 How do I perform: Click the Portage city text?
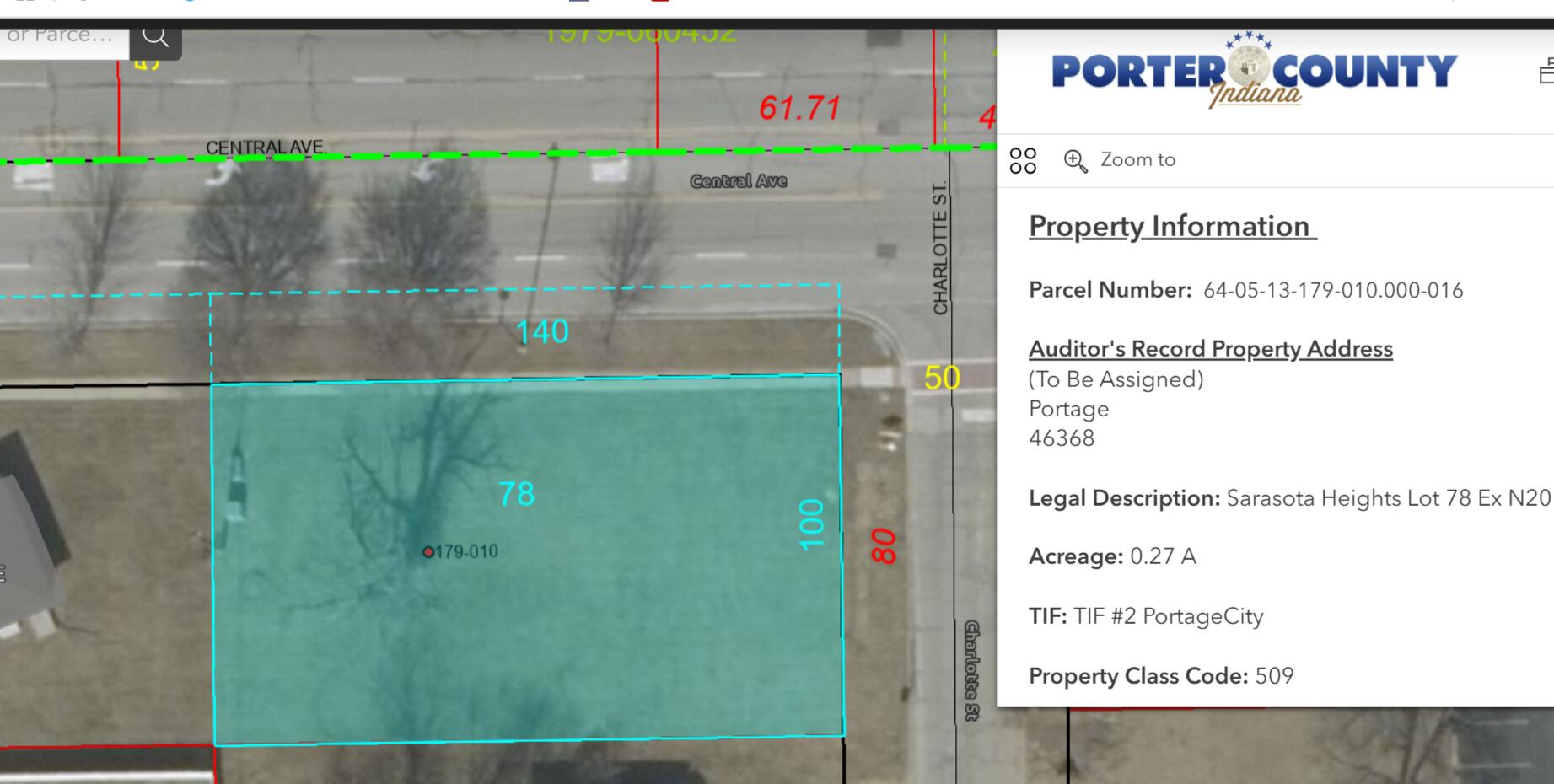[x=1069, y=410]
